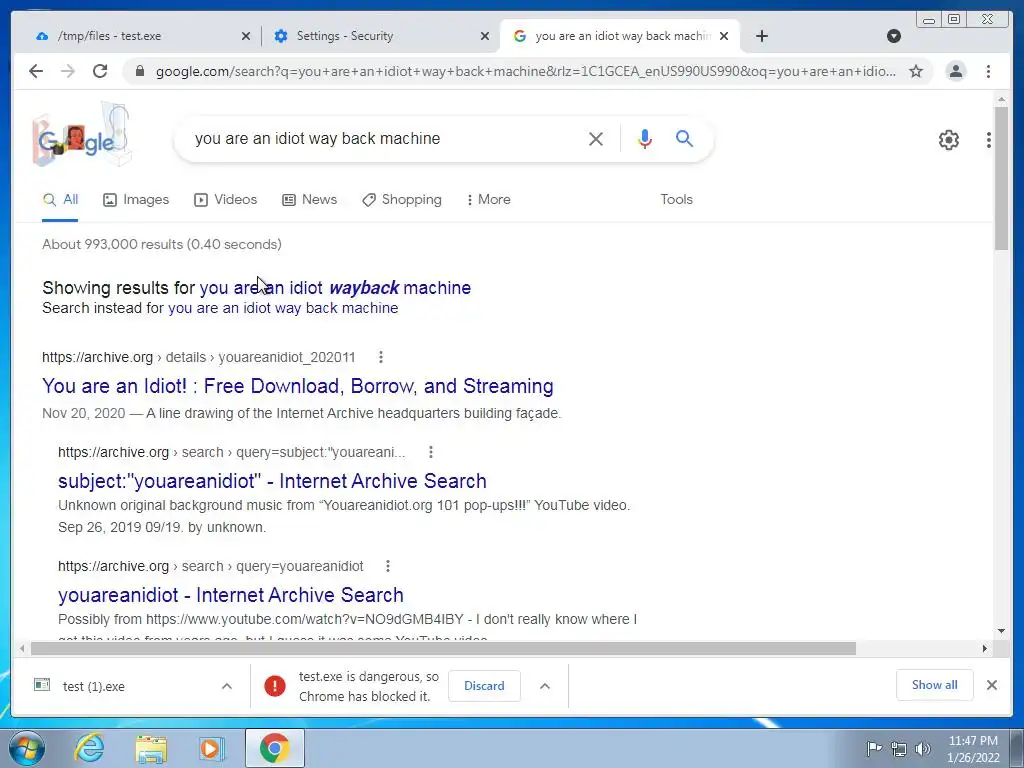Close the Settings - Security tab
The image size is (1024, 768).
pos(485,36)
